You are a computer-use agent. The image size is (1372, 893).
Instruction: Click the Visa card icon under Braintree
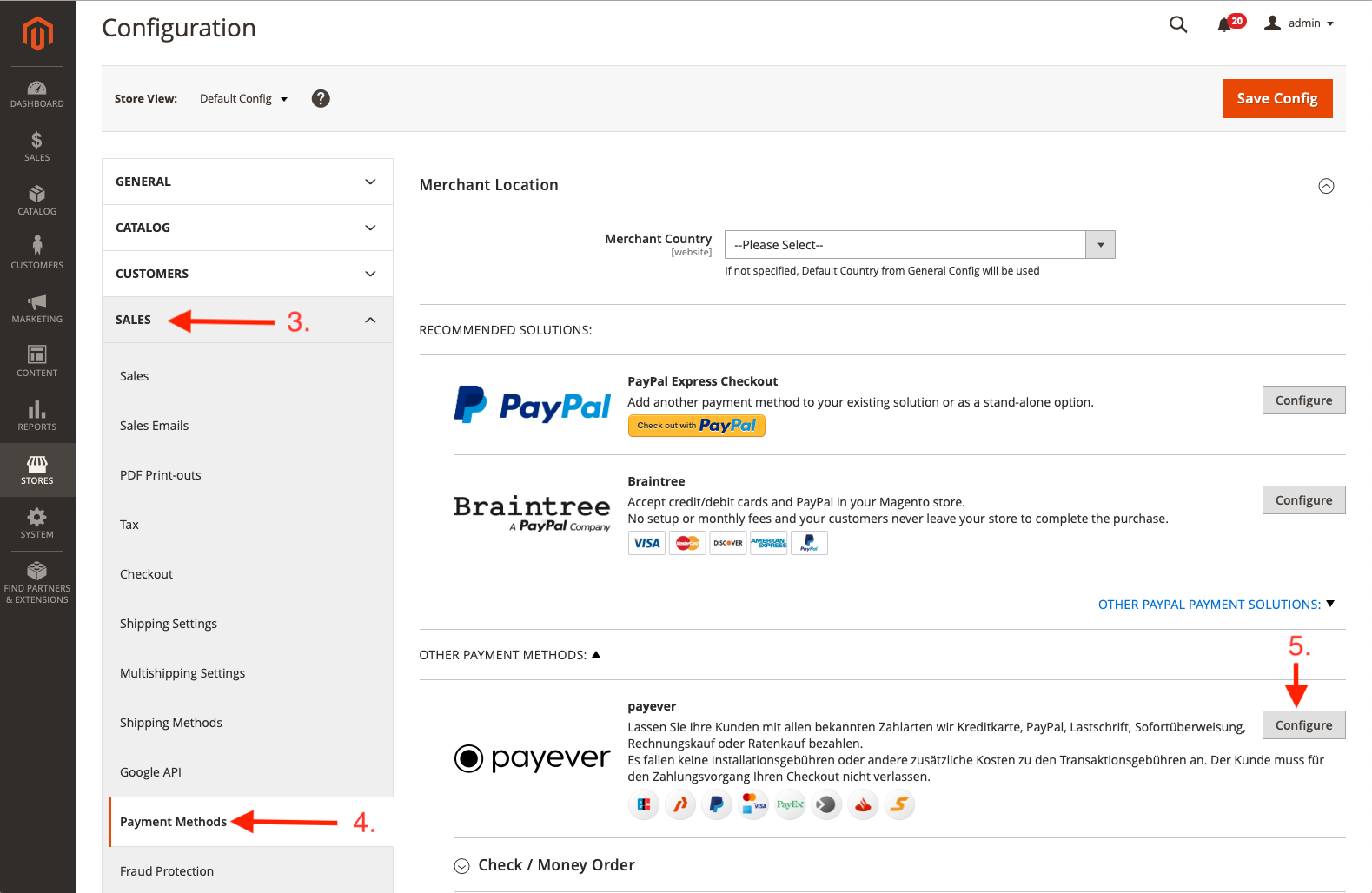pos(646,543)
